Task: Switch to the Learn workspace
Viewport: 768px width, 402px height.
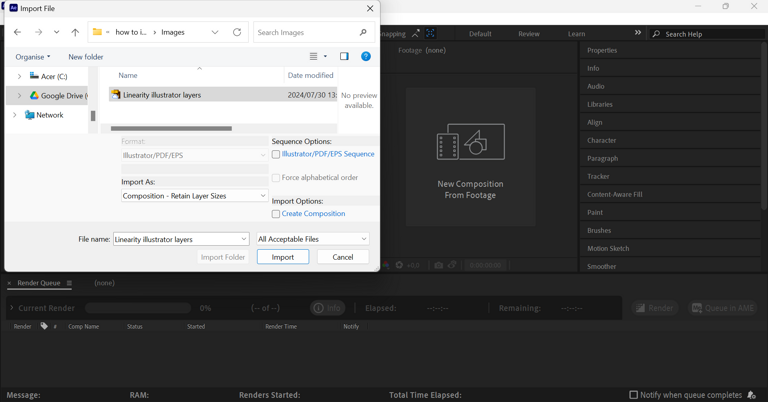Action: (x=576, y=34)
